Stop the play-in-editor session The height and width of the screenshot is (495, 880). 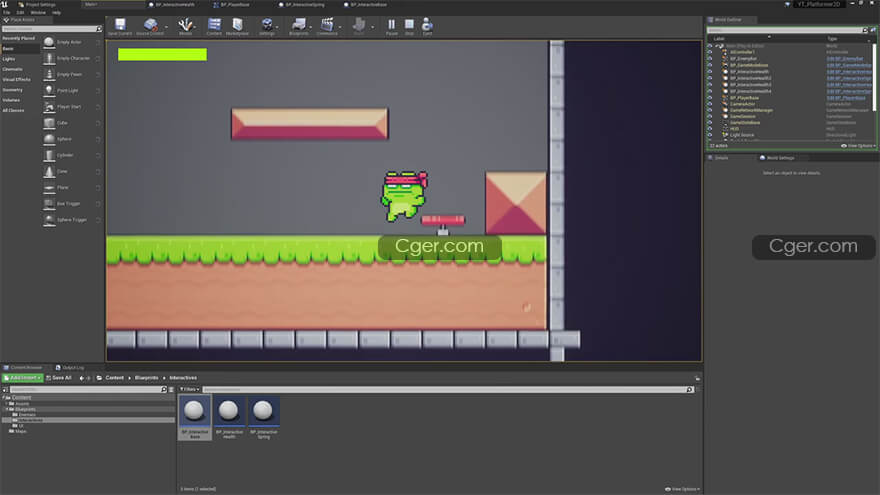click(409, 25)
